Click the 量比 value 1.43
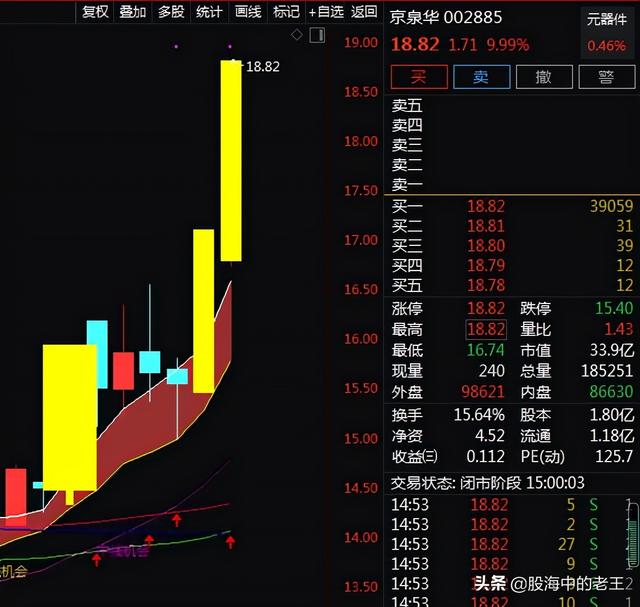 [x=619, y=329]
